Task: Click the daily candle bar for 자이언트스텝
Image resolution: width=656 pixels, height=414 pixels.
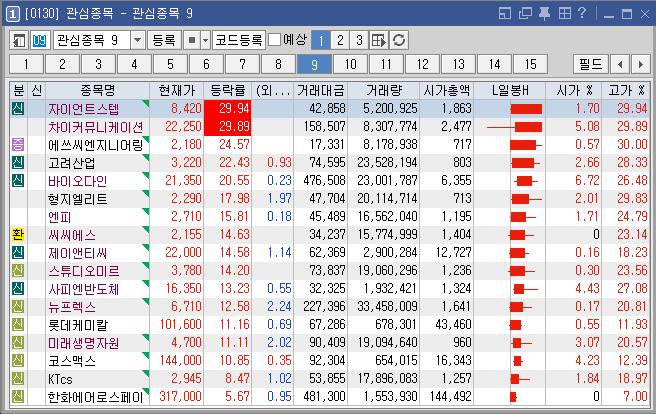Action: click(x=526, y=109)
